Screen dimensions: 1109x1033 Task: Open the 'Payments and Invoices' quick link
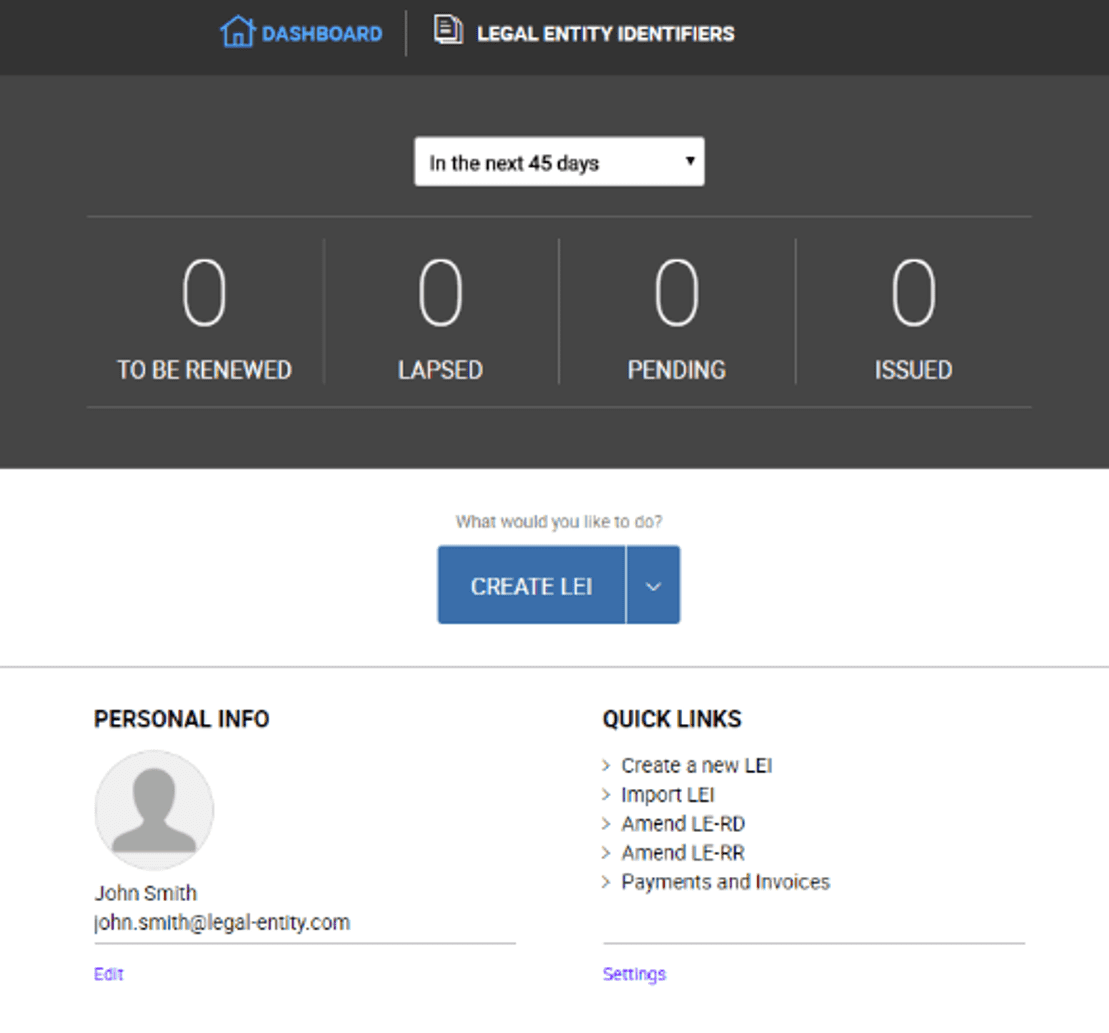726,882
